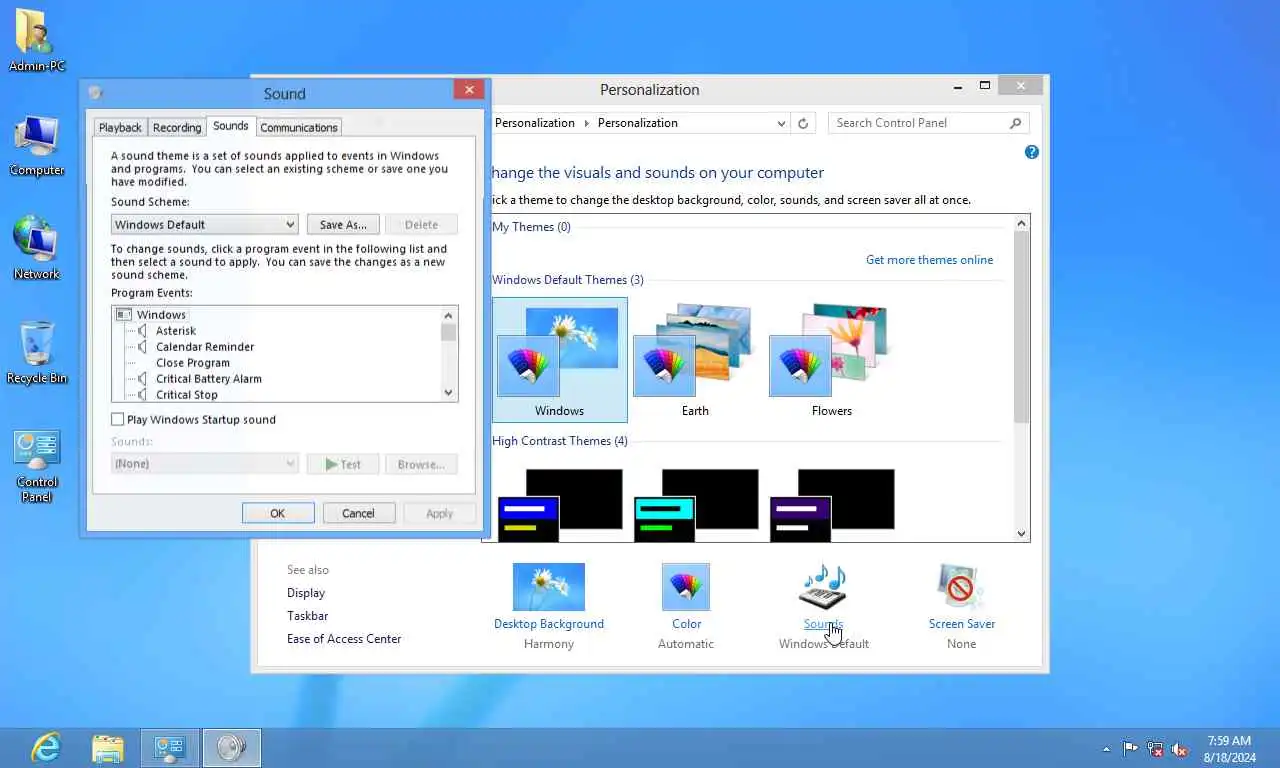Click the Asterisk event speaker icon
The width and height of the screenshot is (1280, 768).
point(143,331)
